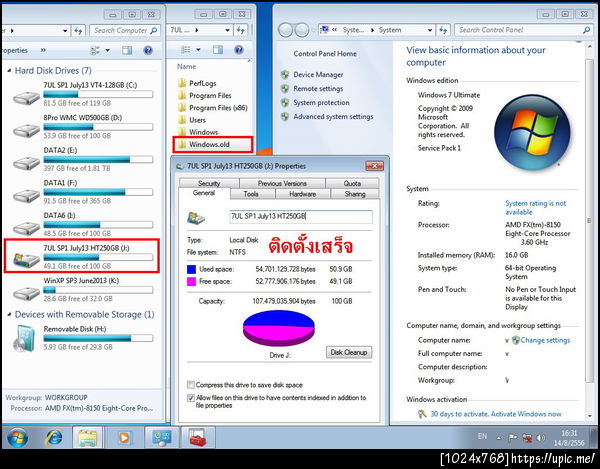Toggle preview pane in 7UL folder window
Screen dimensions: 600x469
coord(218,50)
